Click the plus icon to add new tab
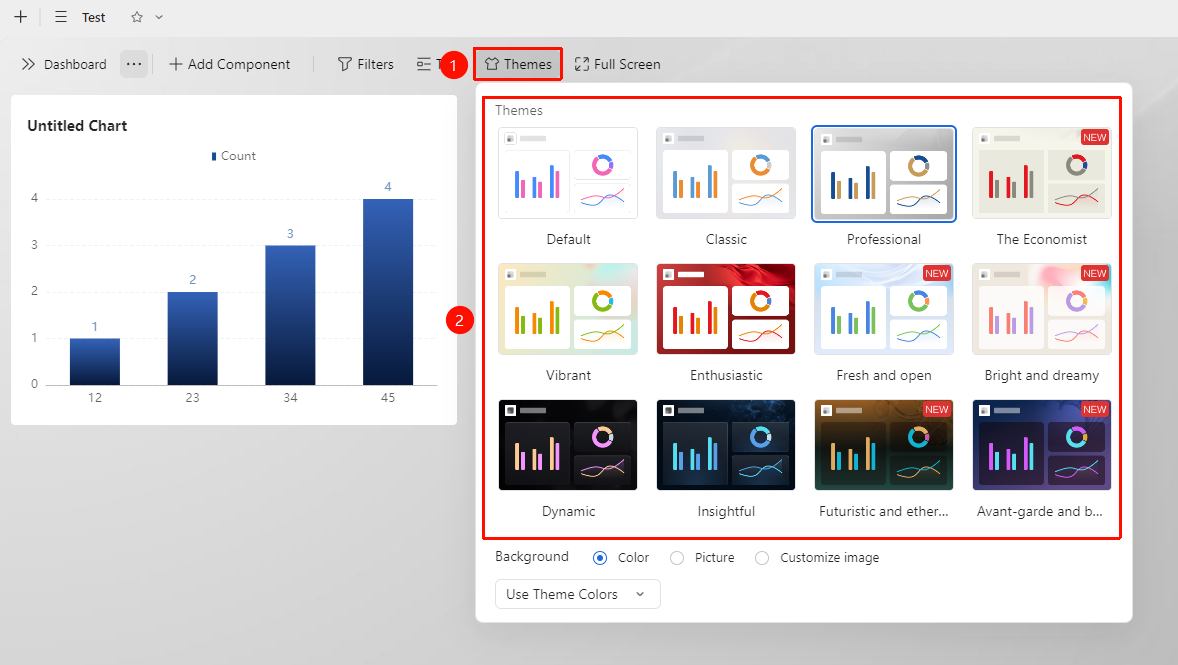 [x=20, y=17]
